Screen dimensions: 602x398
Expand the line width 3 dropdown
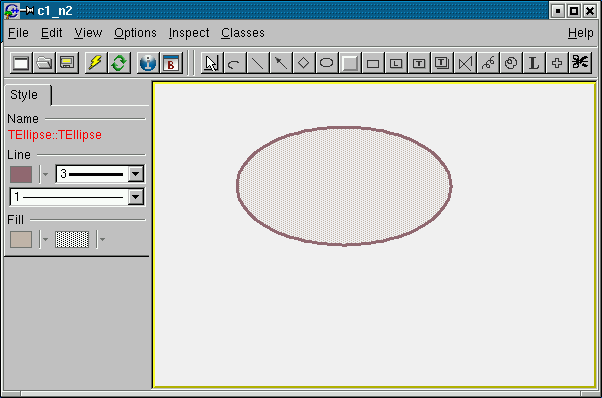click(136, 174)
